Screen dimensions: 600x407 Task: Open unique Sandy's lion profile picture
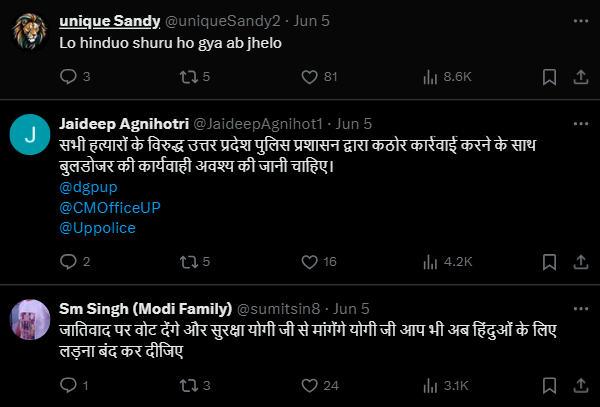(31, 32)
